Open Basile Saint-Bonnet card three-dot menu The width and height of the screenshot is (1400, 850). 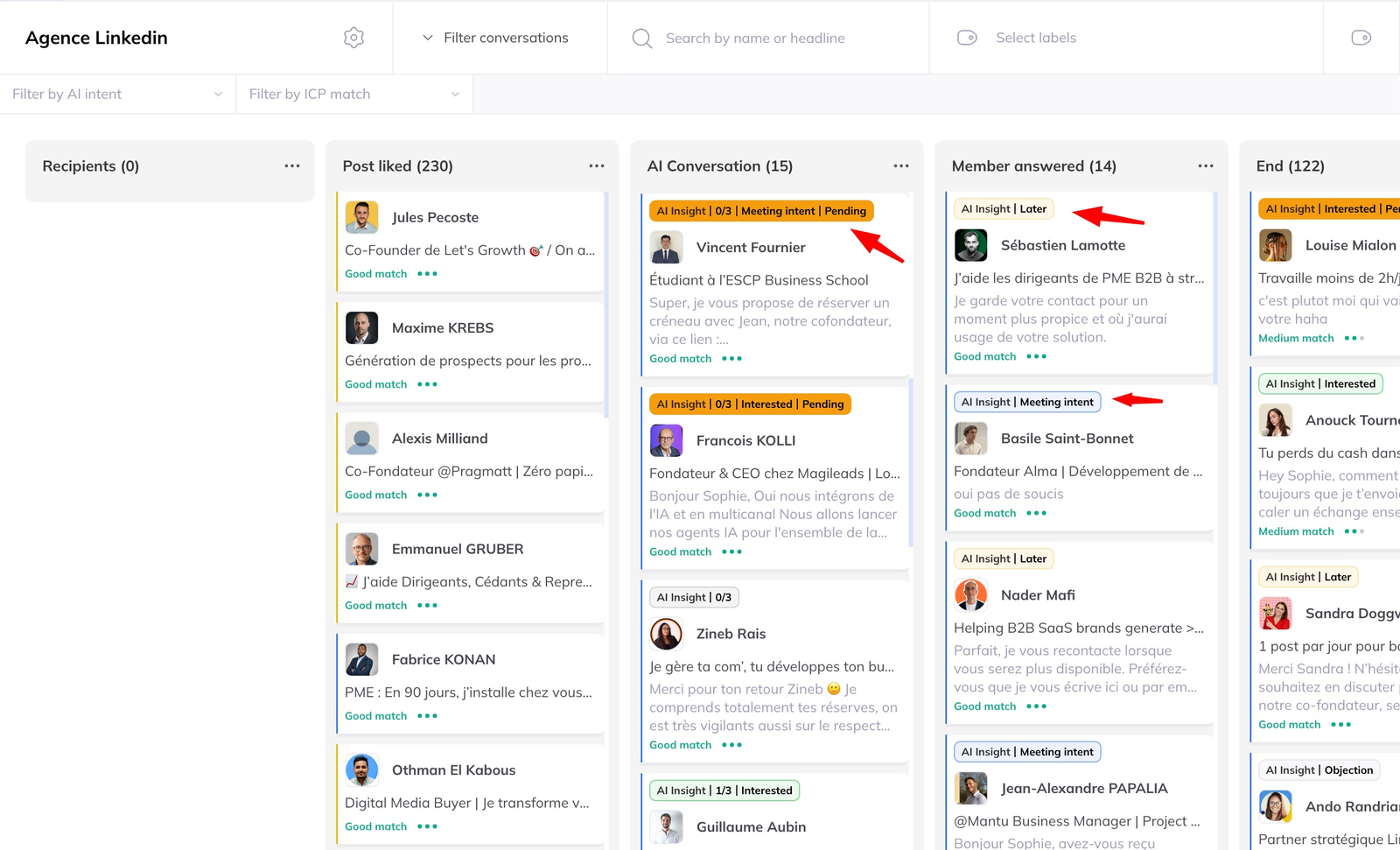[1036, 513]
